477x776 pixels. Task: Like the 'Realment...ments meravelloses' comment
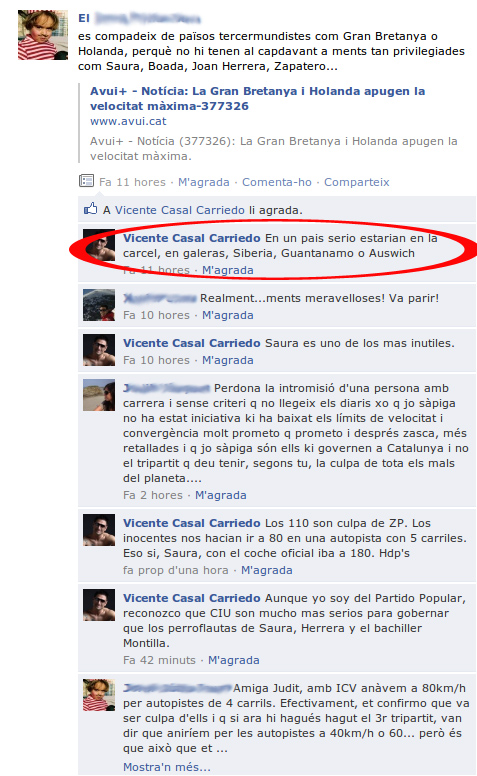(x=228, y=315)
